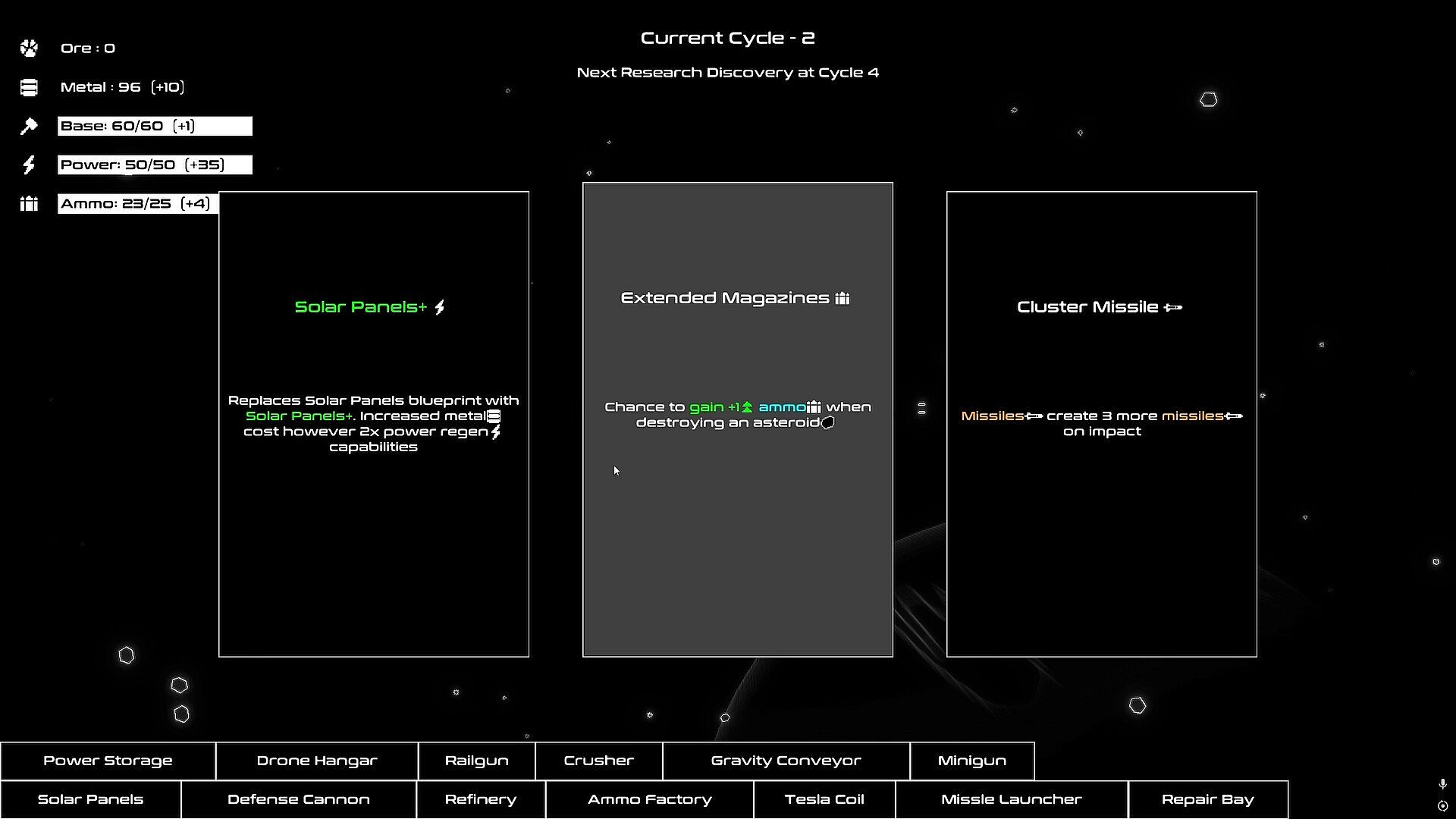Select the Repair Bay building
The height and width of the screenshot is (819, 1456).
[x=1208, y=800]
